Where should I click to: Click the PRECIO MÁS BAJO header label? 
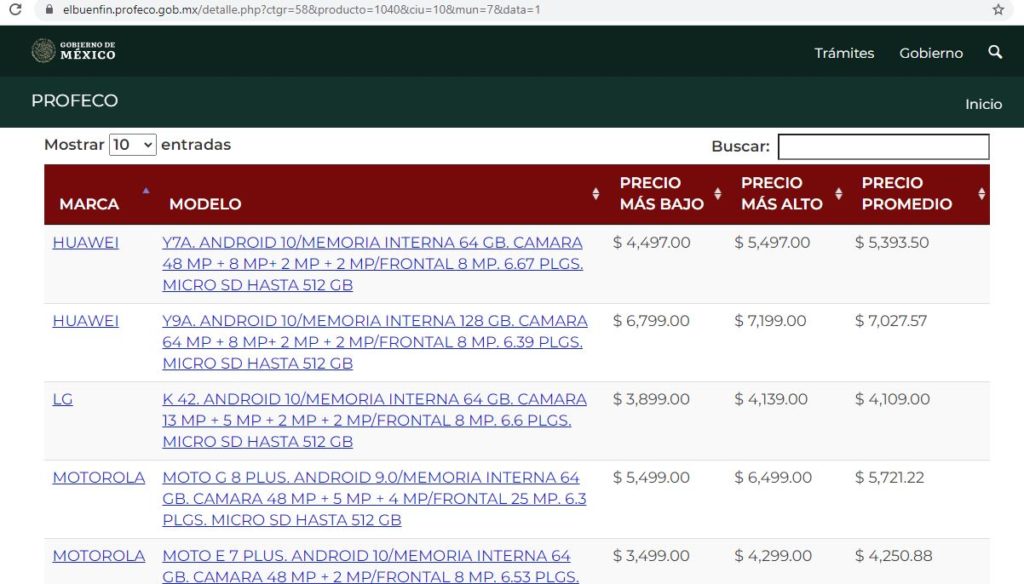[662, 193]
